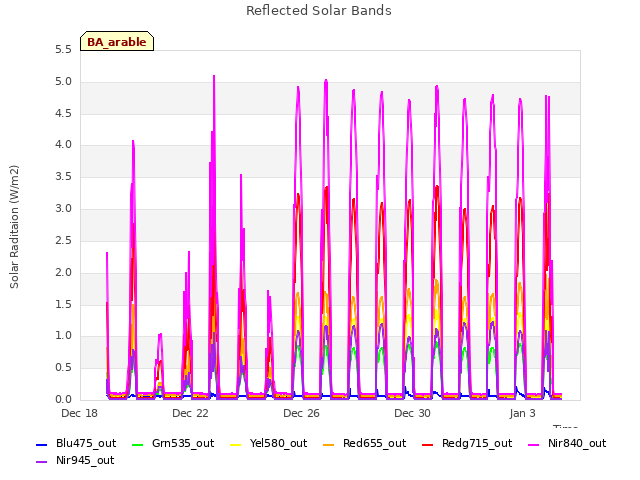
Task: Click the 1.0 y-axis tick label
Action: click(x=63, y=336)
